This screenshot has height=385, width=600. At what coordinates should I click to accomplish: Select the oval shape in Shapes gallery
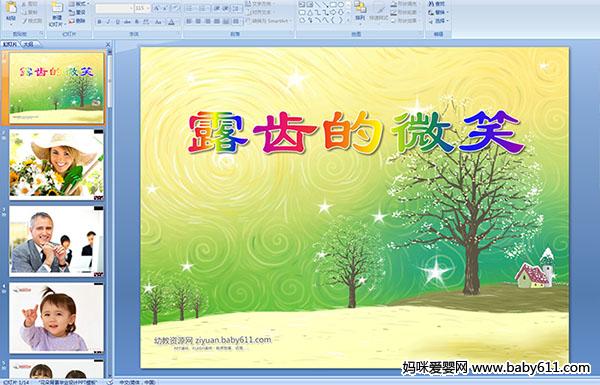[341, 5]
